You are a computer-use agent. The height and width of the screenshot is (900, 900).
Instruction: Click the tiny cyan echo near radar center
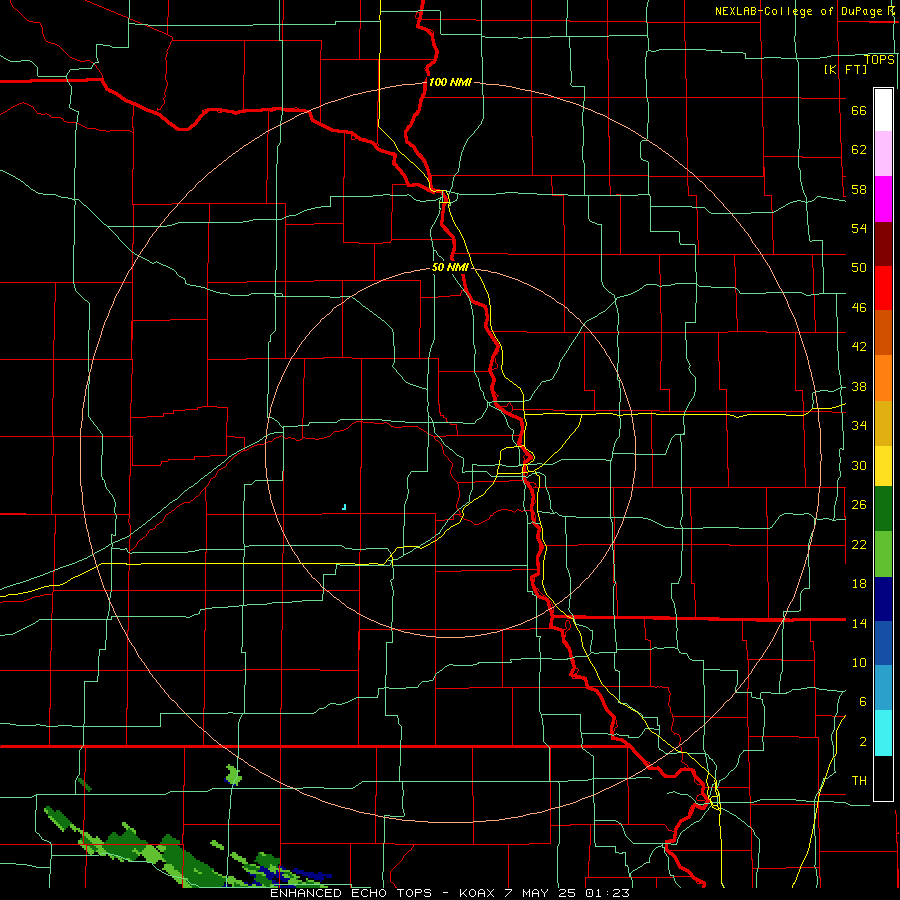(x=344, y=507)
